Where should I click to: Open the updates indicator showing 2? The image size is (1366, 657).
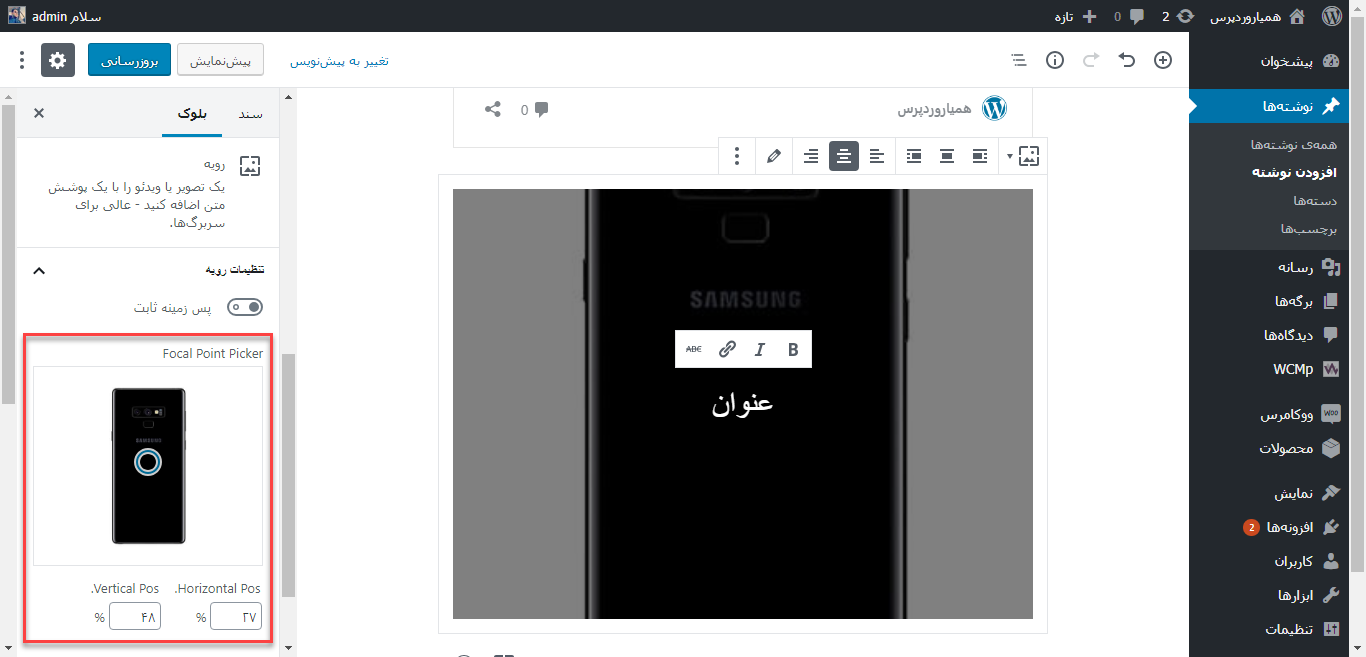pyautogui.click(x=1177, y=16)
